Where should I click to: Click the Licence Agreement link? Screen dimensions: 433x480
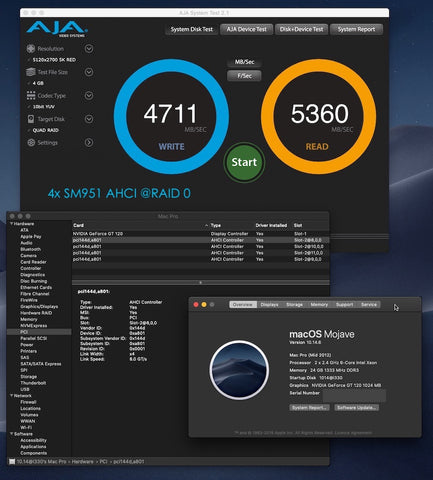pyautogui.click(x=353, y=433)
